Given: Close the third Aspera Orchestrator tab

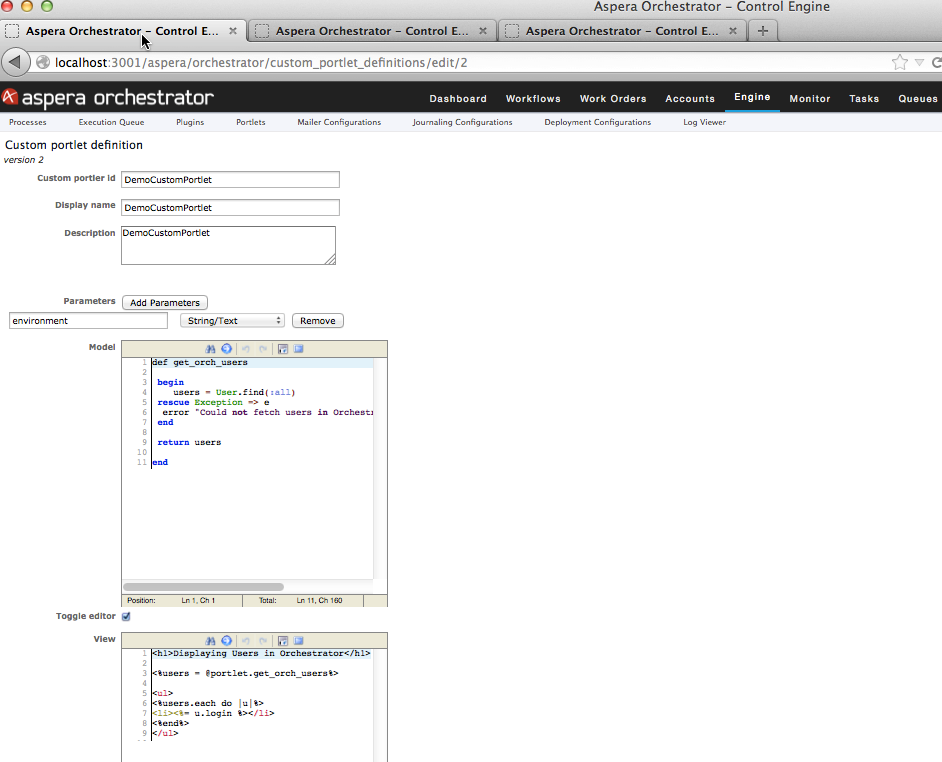Looking at the screenshot, I should point(732,31).
